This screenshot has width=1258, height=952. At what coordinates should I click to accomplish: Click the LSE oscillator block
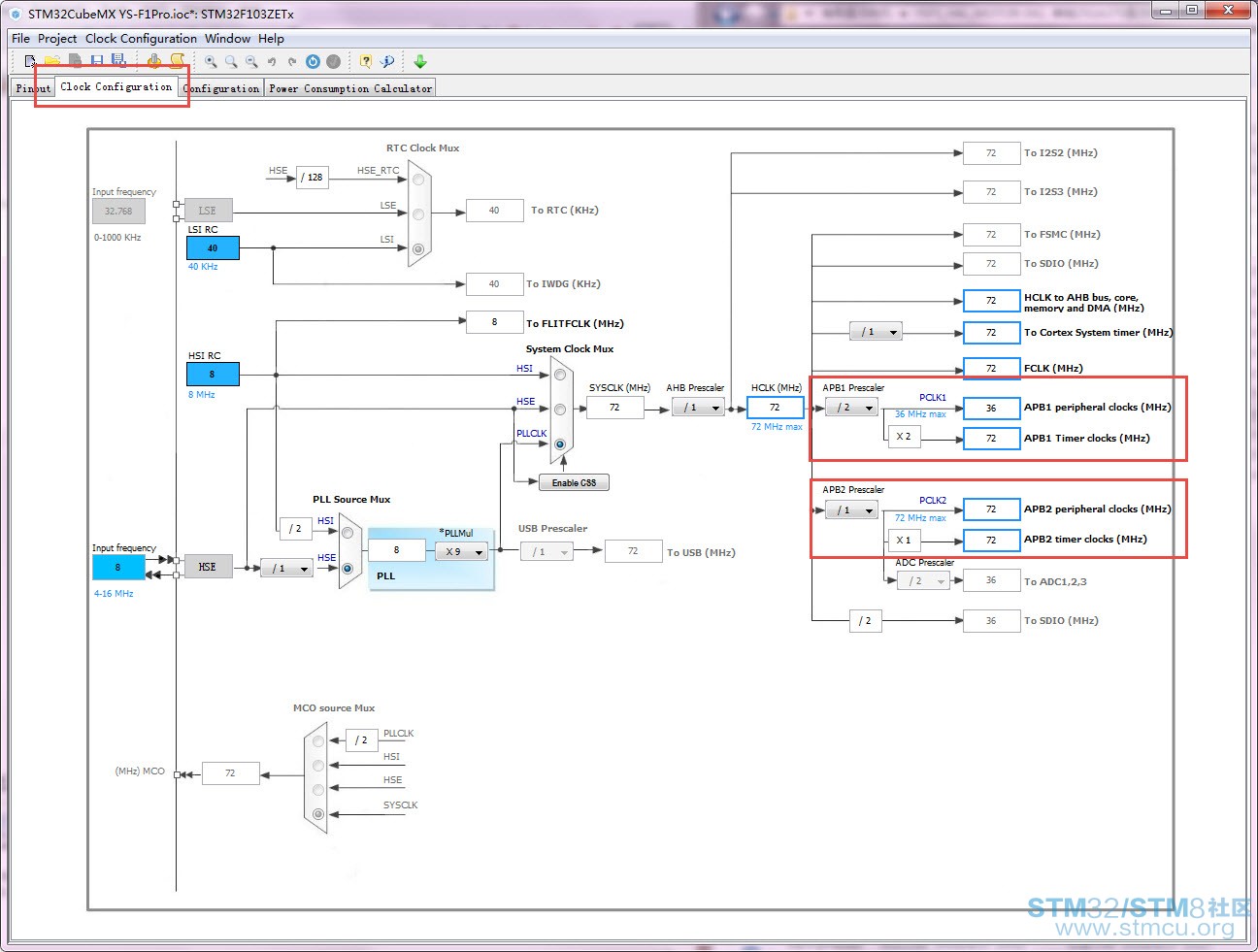pyautogui.click(x=208, y=211)
